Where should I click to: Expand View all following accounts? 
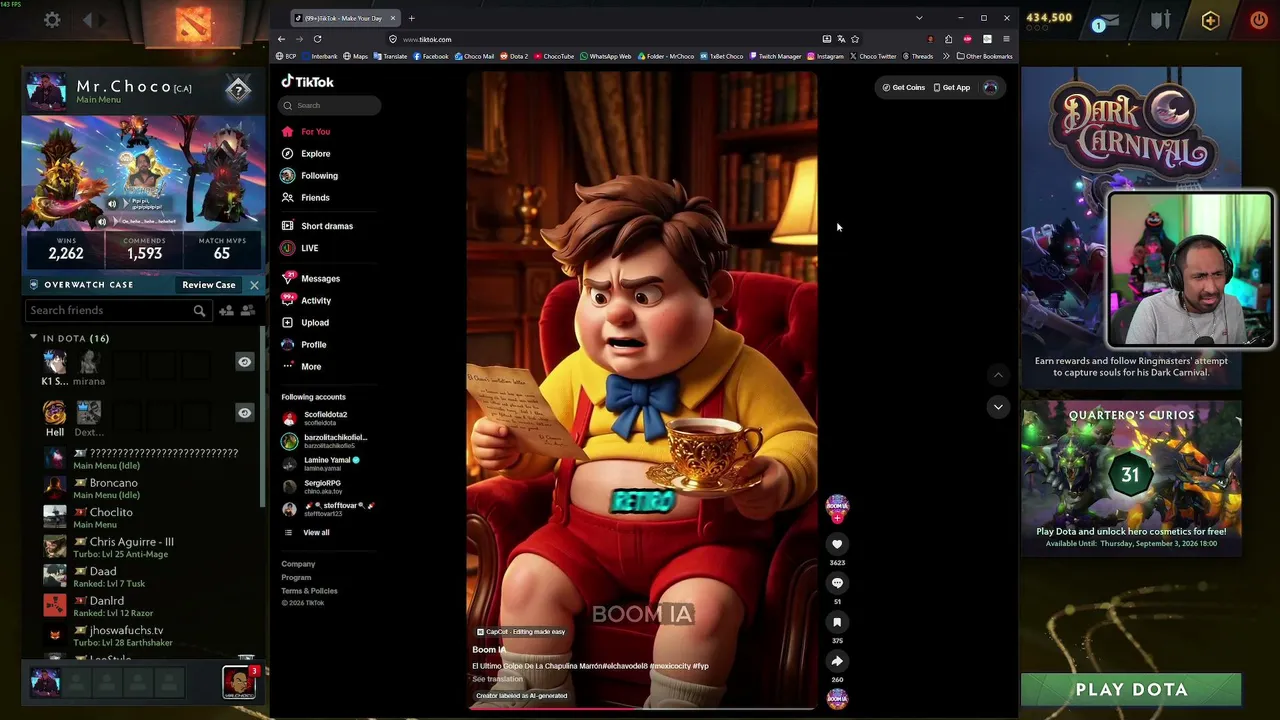[x=308, y=532]
